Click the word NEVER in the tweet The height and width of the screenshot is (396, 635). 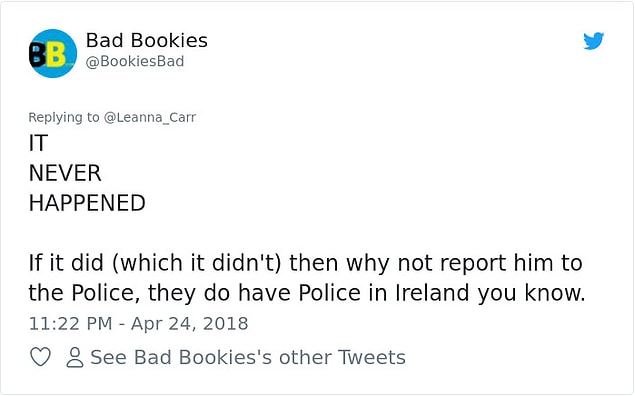click(x=65, y=173)
